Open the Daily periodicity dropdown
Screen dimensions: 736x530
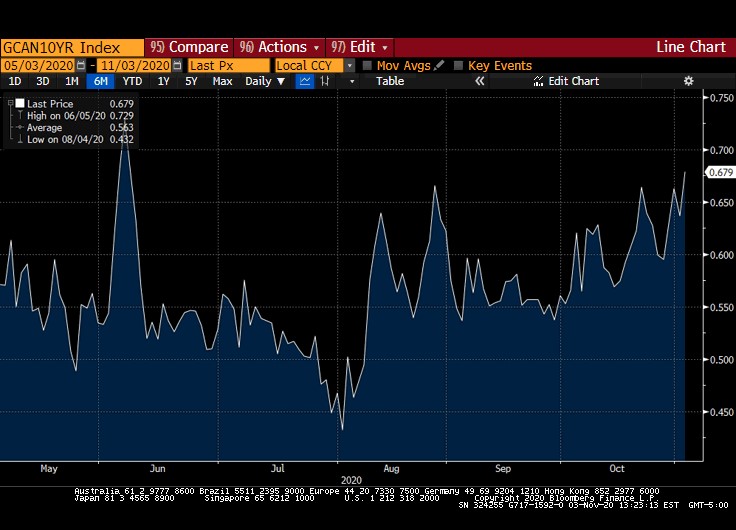[264, 81]
